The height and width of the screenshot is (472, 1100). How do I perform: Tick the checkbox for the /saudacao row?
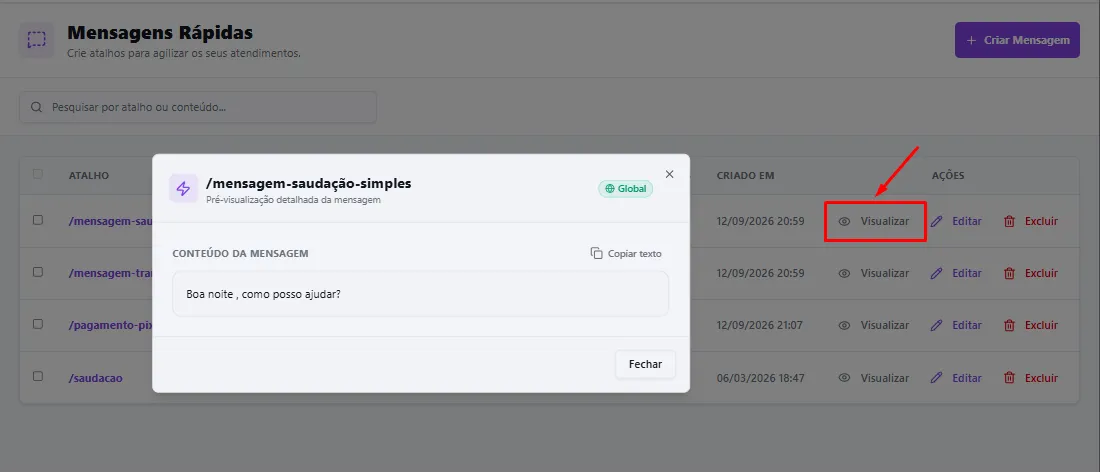tap(38, 377)
